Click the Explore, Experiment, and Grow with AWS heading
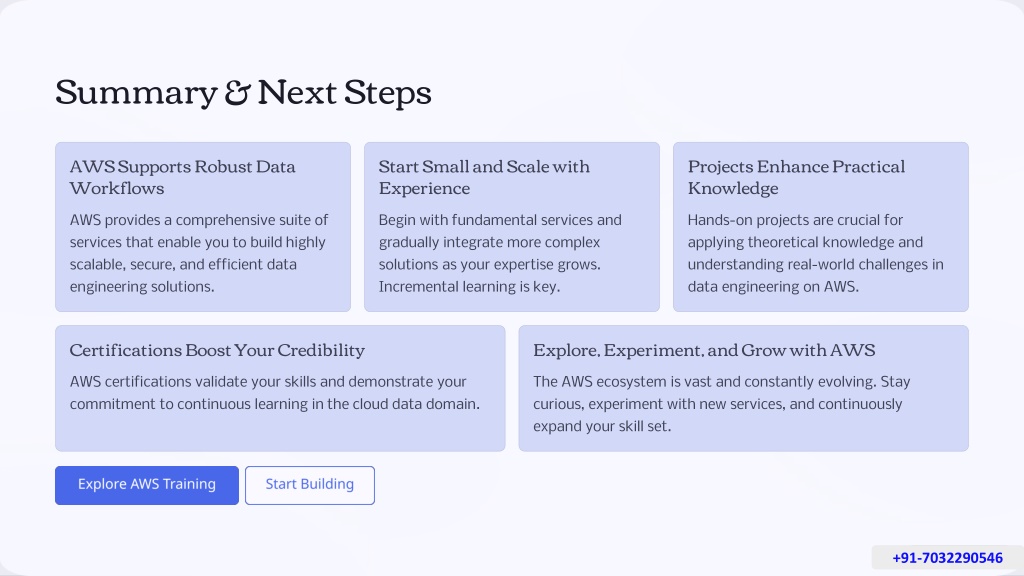 pyautogui.click(x=704, y=350)
